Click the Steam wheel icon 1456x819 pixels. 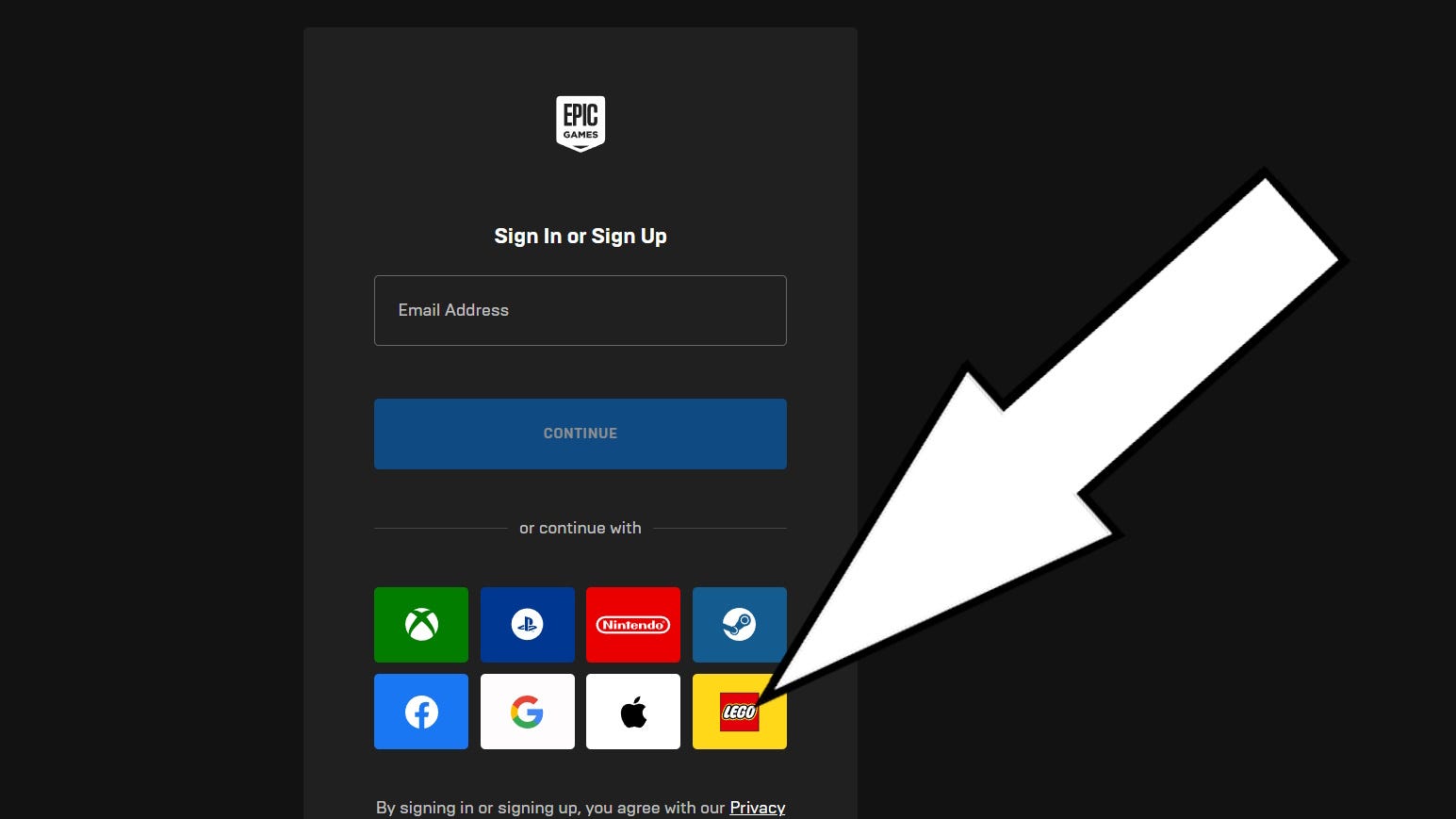pos(739,624)
